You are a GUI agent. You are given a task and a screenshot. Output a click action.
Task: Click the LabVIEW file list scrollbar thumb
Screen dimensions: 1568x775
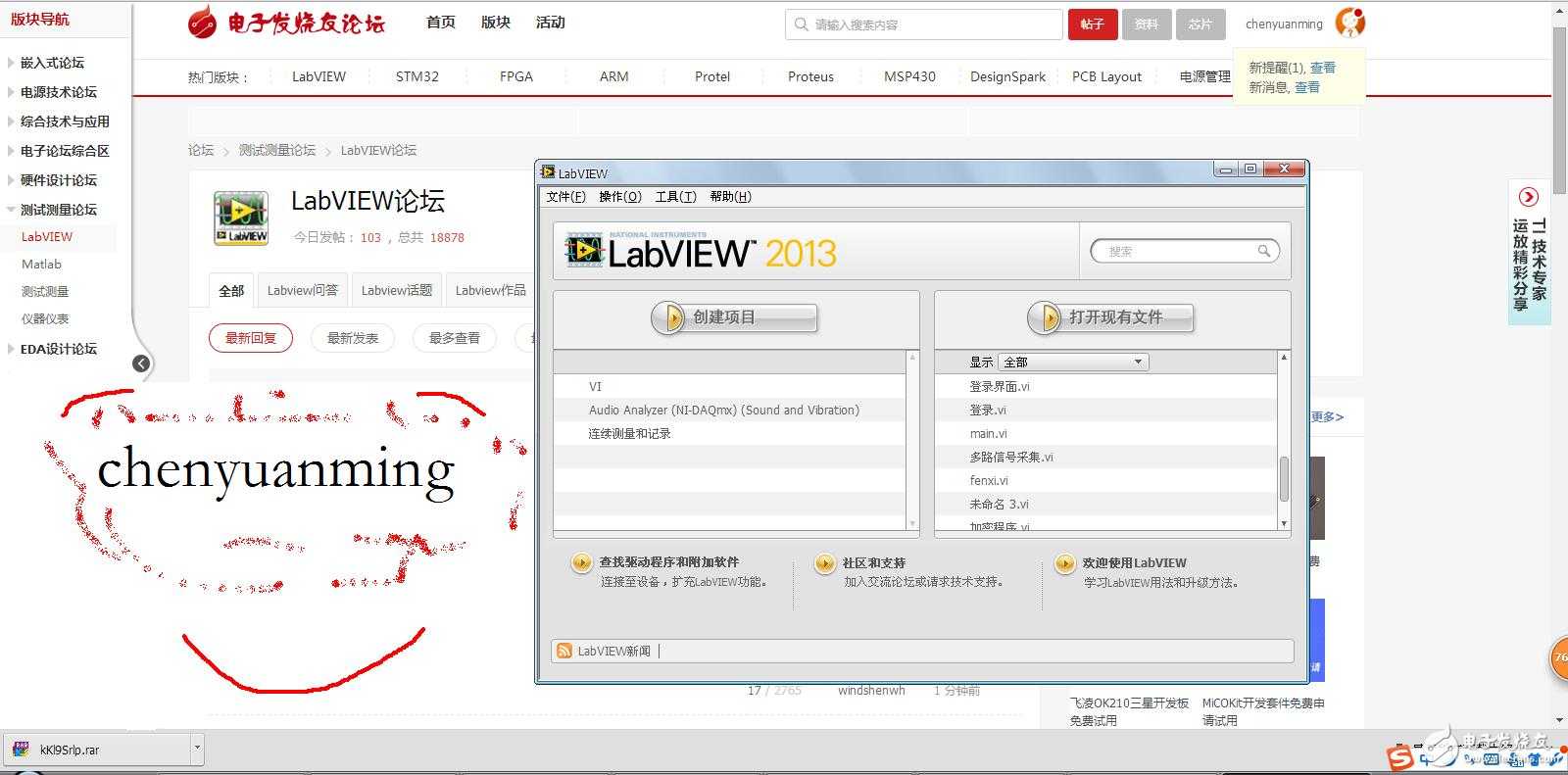coord(1284,479)
